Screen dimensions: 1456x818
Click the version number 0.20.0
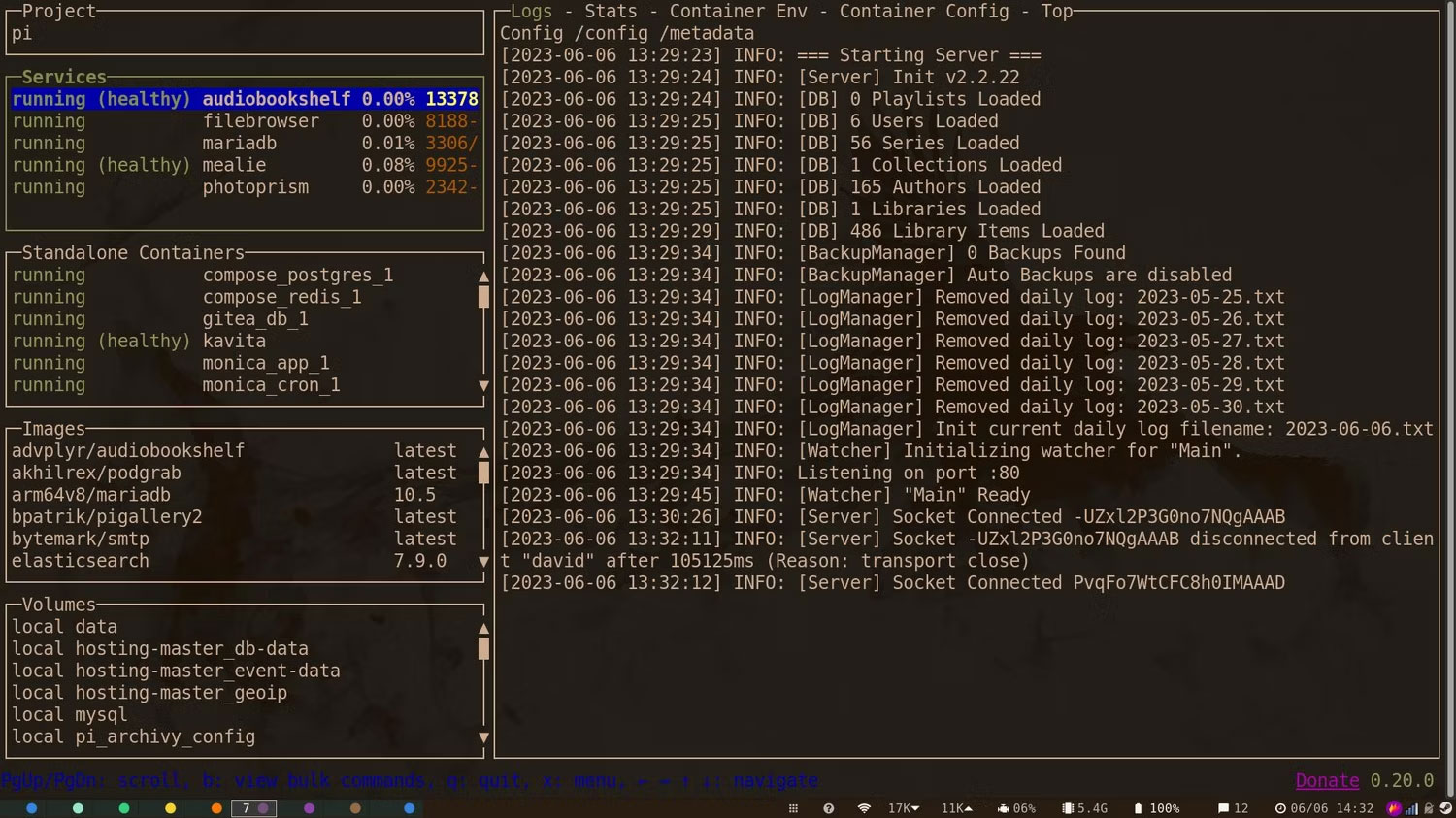click(x=1402, y=781)
